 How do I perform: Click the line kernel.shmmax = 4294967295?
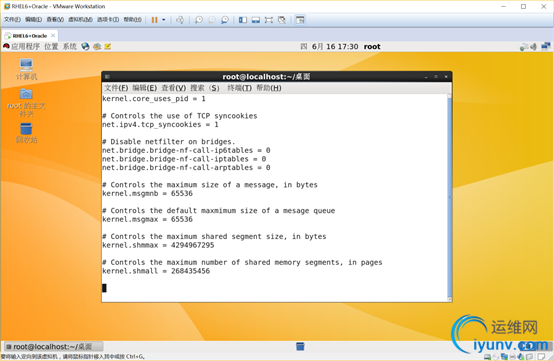pyautogui.click(x=158, y=245)
